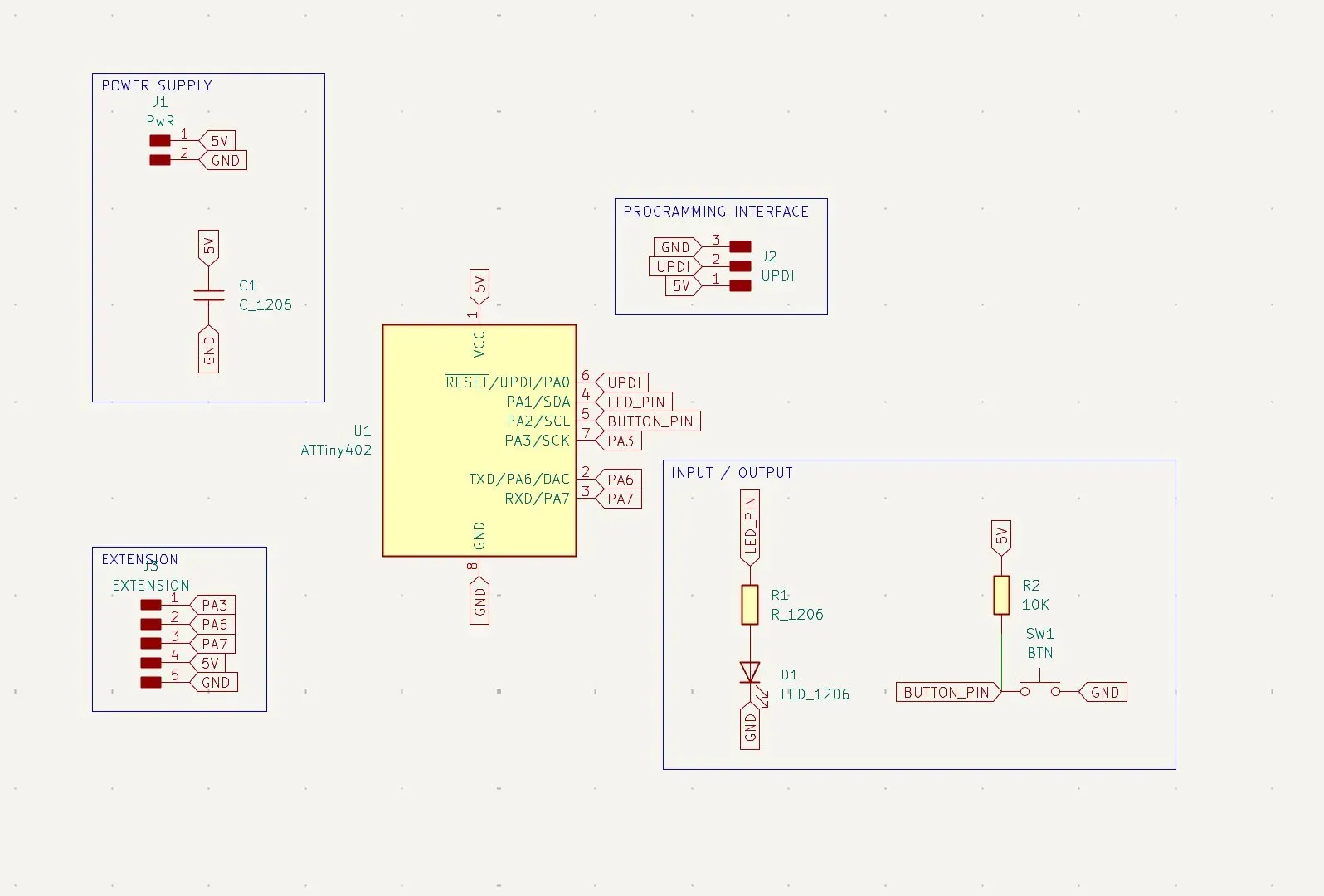Click the R_1206 value text

(797, 615)
